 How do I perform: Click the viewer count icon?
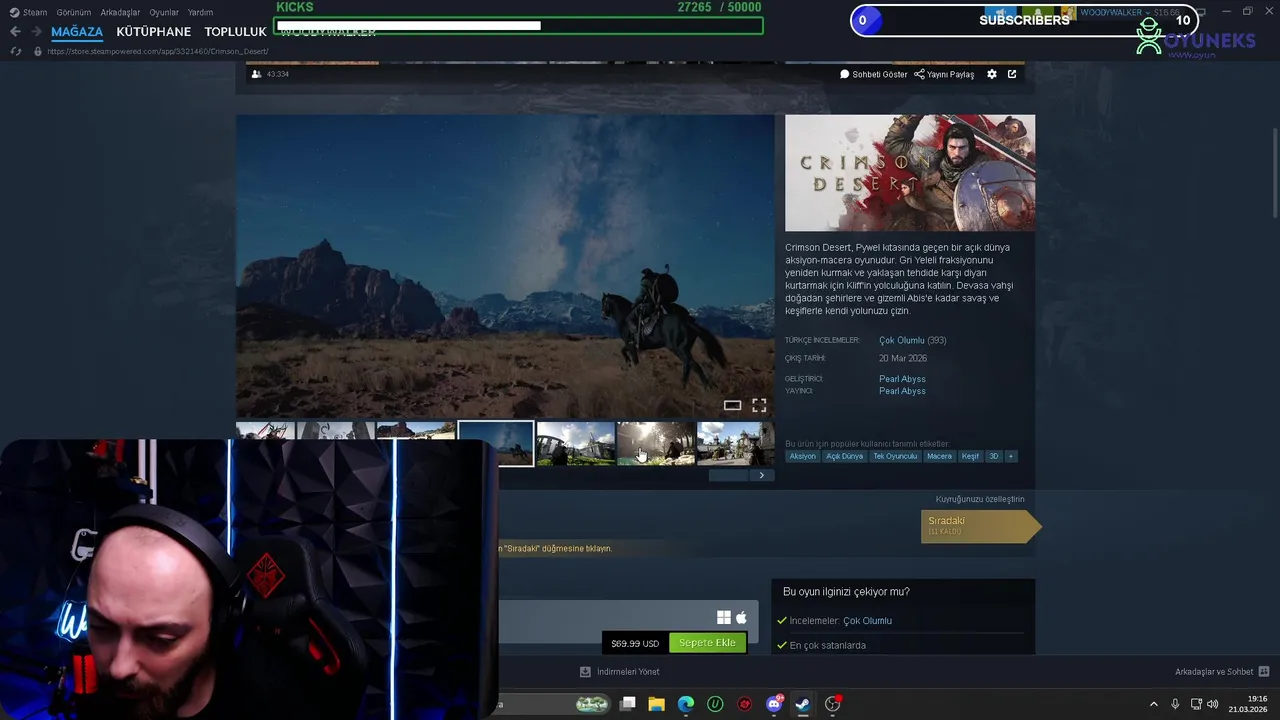[256, 74]
